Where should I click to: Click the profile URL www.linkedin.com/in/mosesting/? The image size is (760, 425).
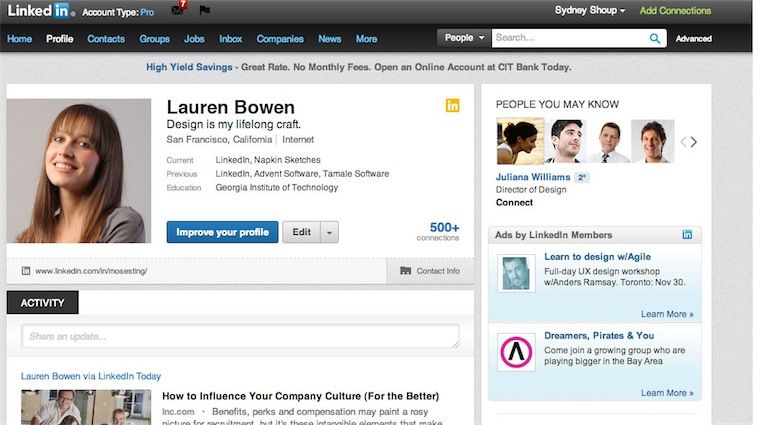(x=91, y=271)
